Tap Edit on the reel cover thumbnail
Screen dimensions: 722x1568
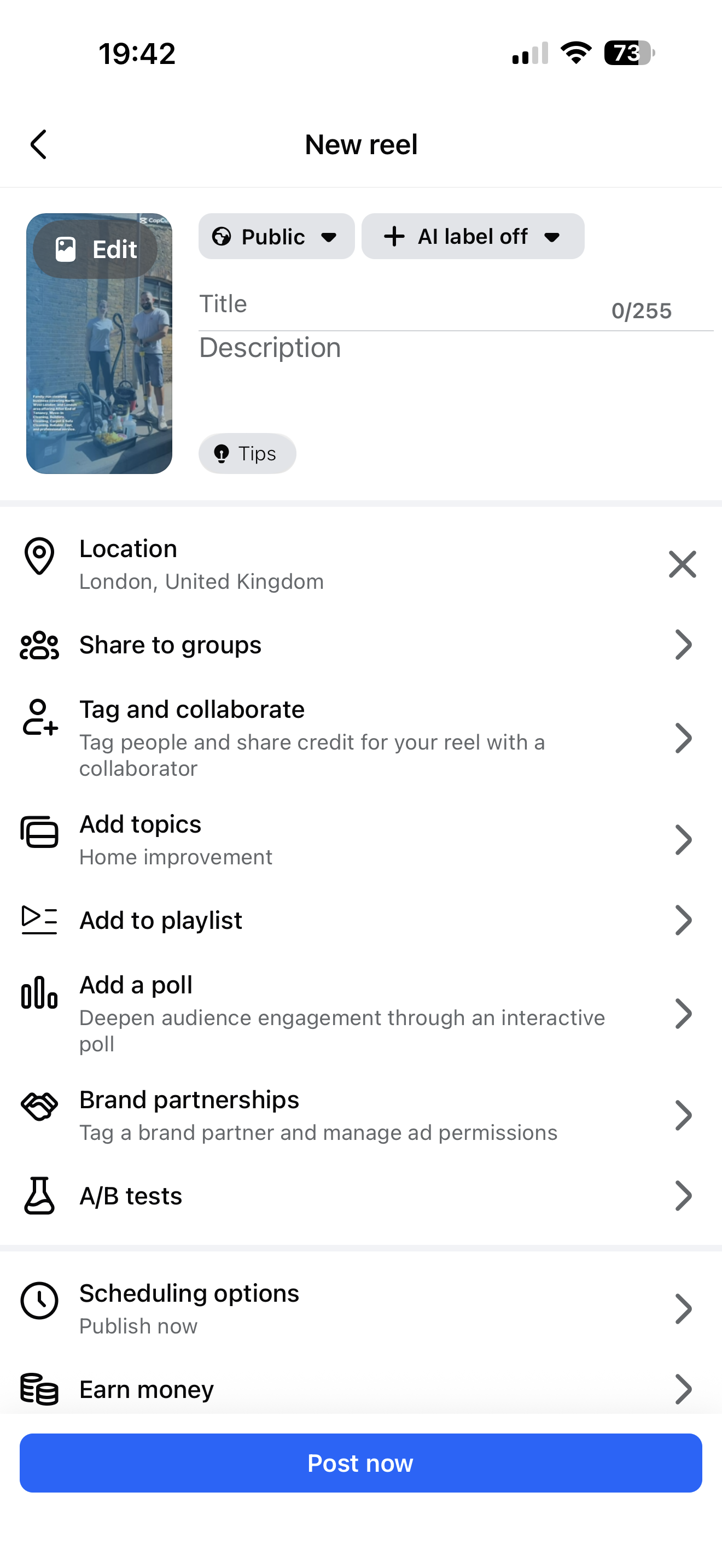tap(96, 249)
